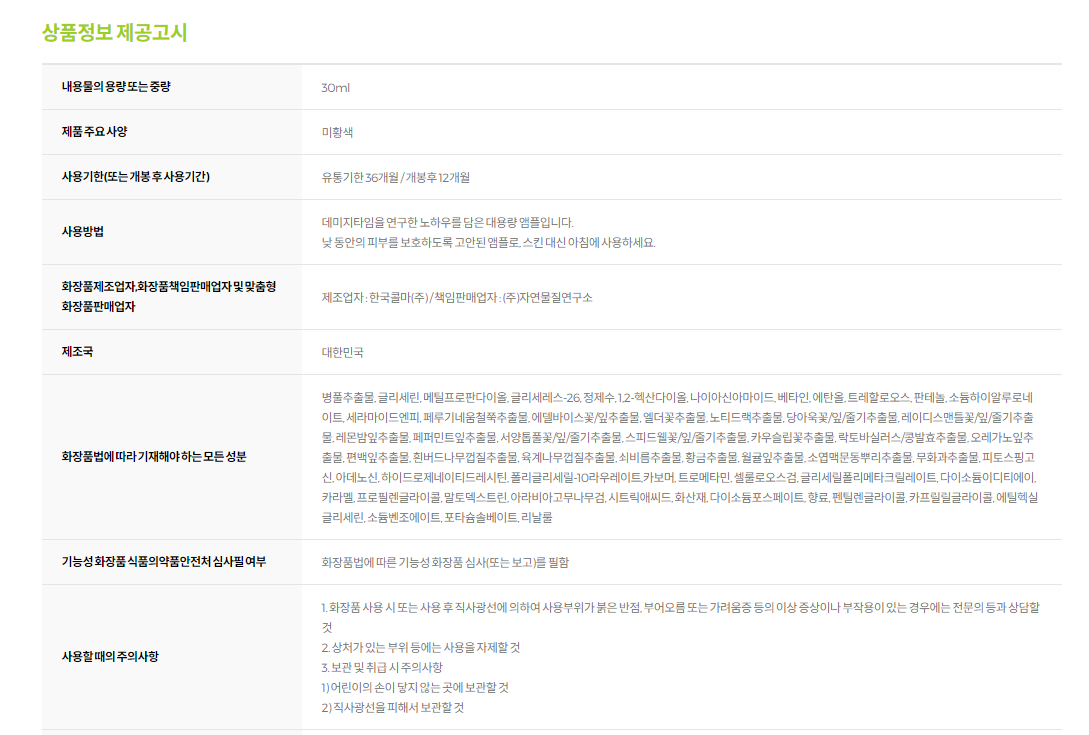This screenshot has width=1089, height=735.
Task: Select the 사용기한(또는 개봉 후 사용기간) label
Action: click(x=135, y=177)
